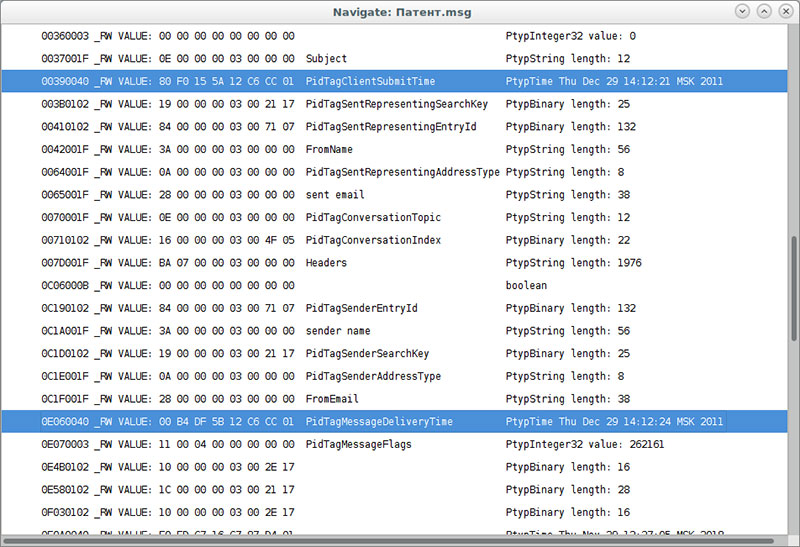
Task: Click the PidTagConversationTopic row
Action: tap(373, 218)
